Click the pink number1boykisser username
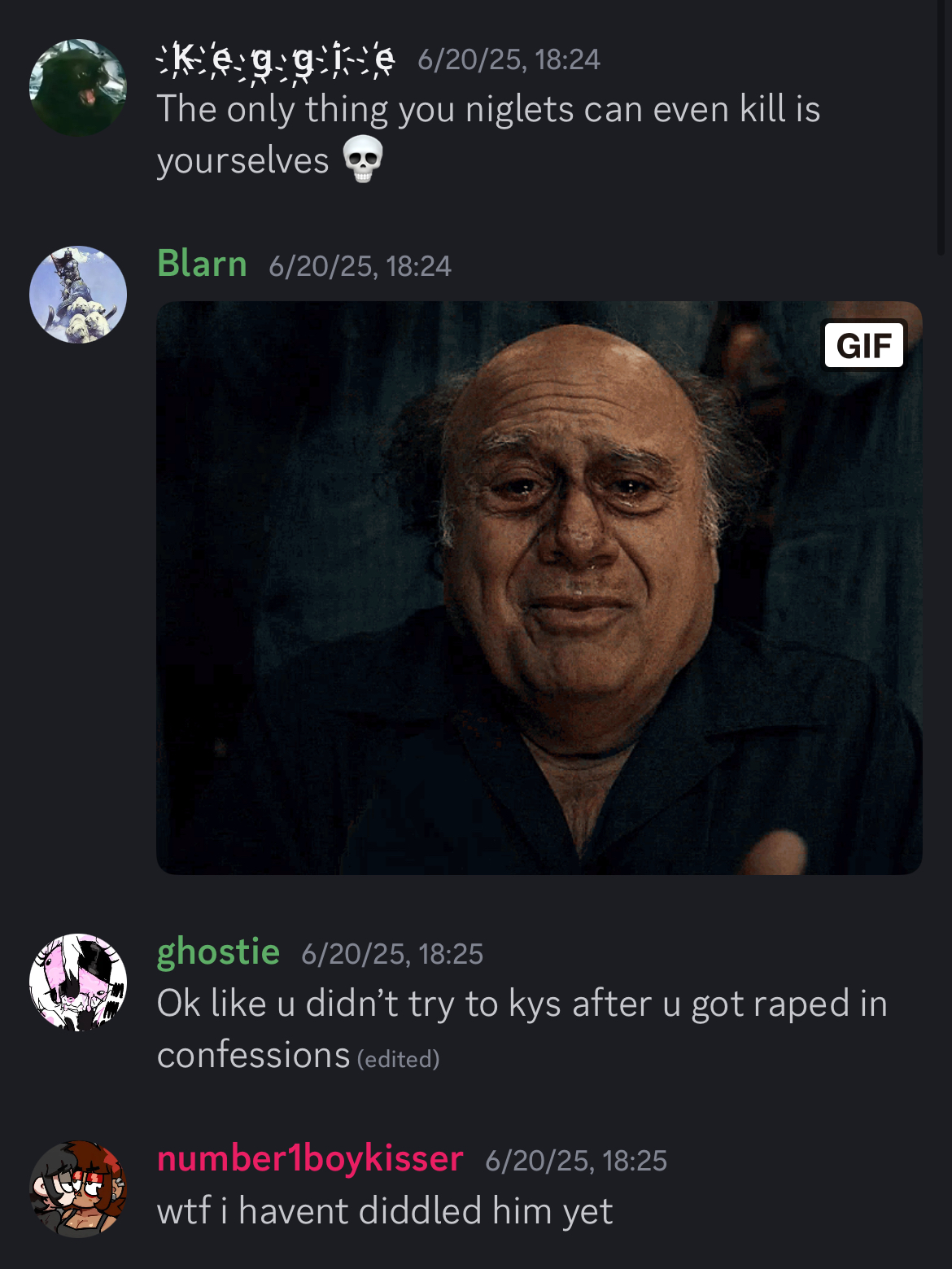952x1269 pixels. coord(310,1158)
